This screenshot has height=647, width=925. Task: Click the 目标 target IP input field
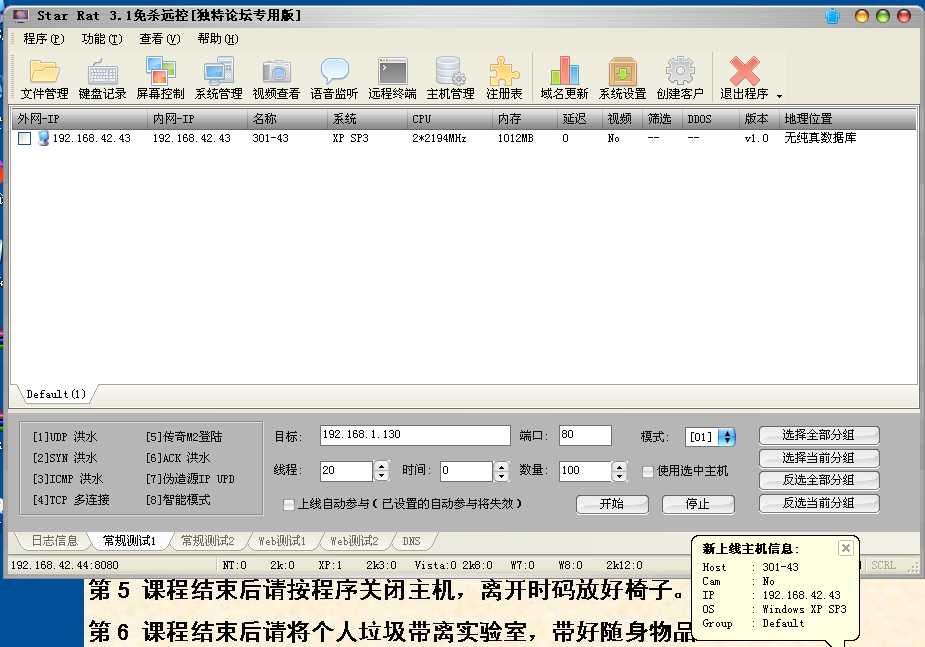tap(415, 435)
